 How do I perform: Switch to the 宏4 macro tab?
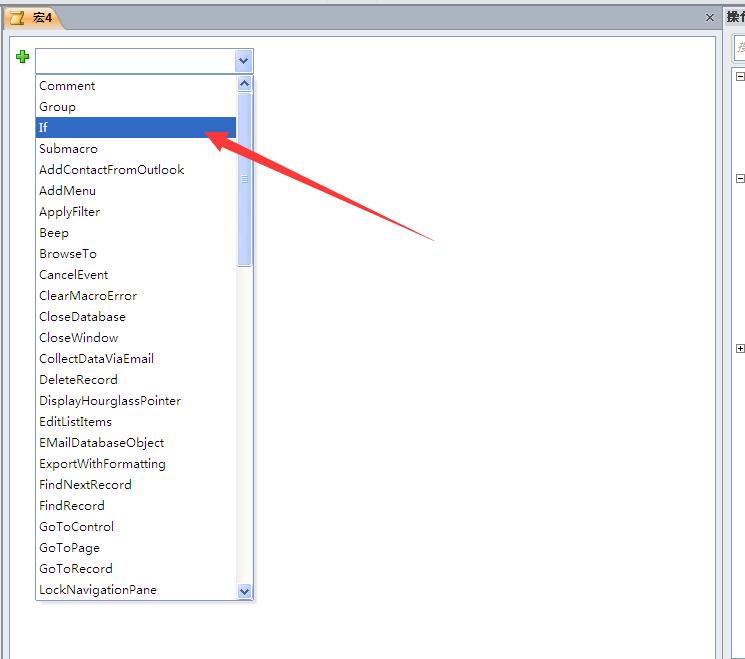(x=32, y=18)
